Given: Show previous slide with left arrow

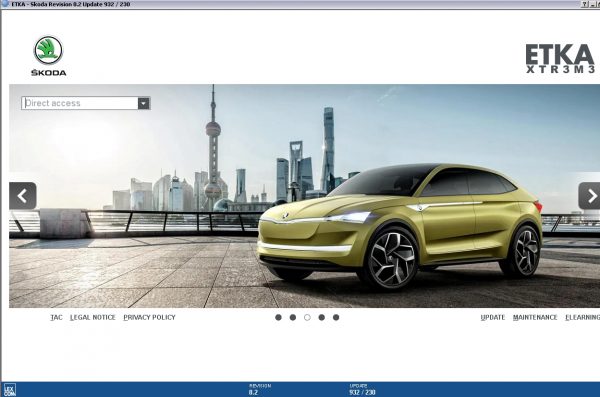Looking at the screenshot, I should (x=23, y=196).
